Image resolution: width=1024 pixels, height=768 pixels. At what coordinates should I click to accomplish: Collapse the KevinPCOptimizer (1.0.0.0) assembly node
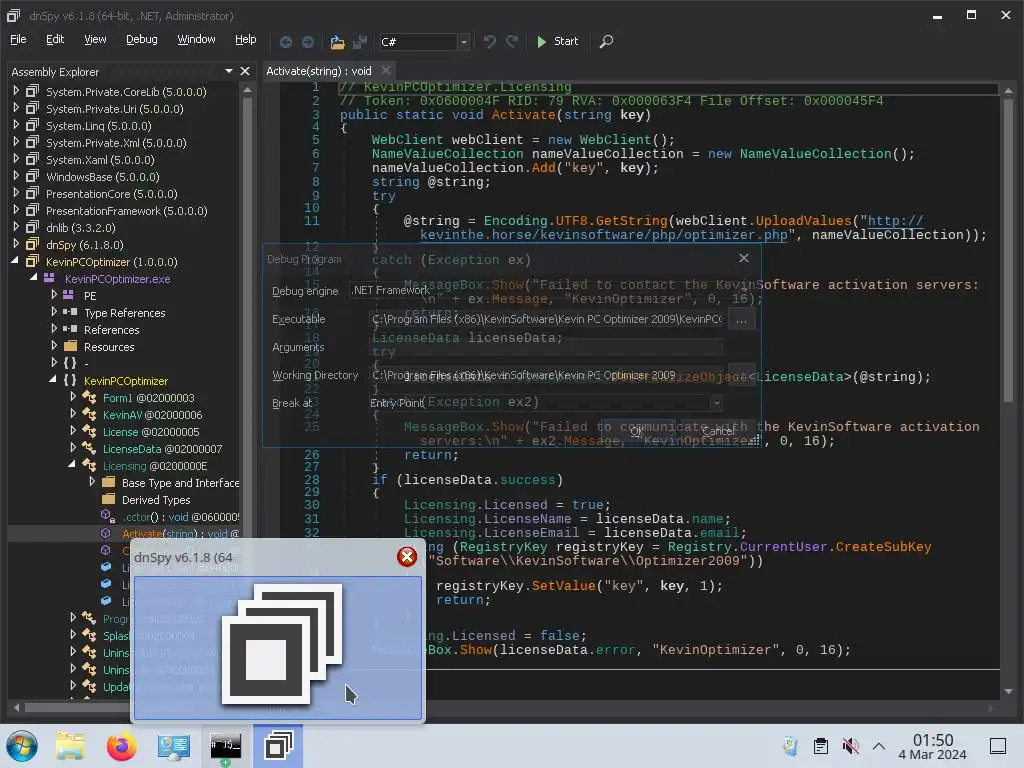[x=16, y=261]
